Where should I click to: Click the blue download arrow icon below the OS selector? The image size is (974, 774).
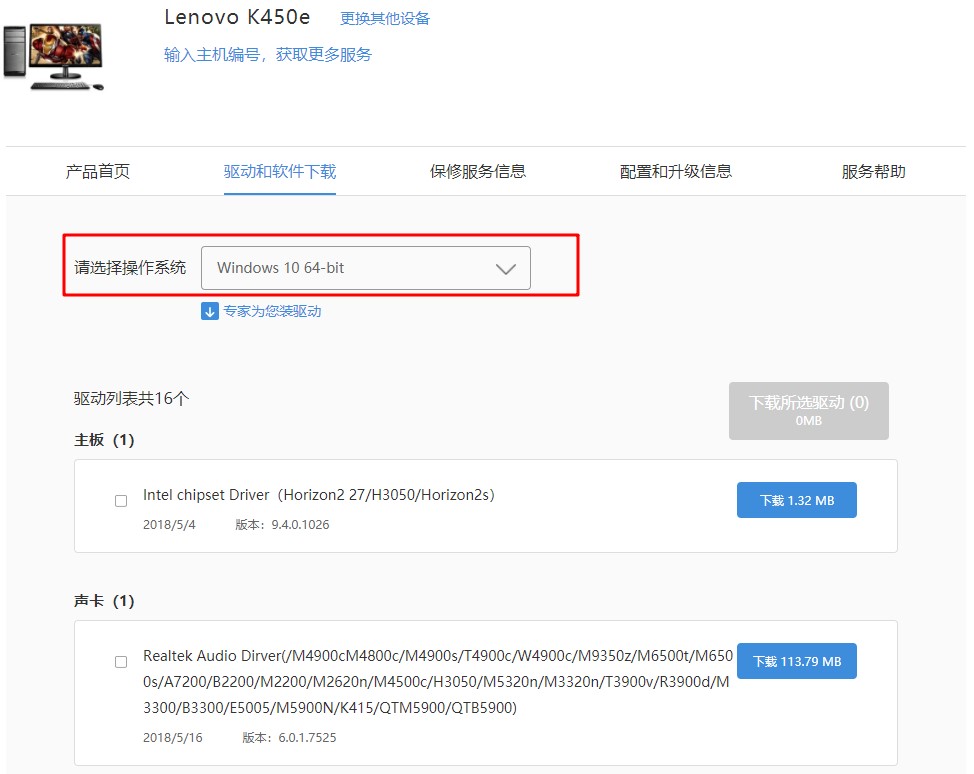[210, 311]
